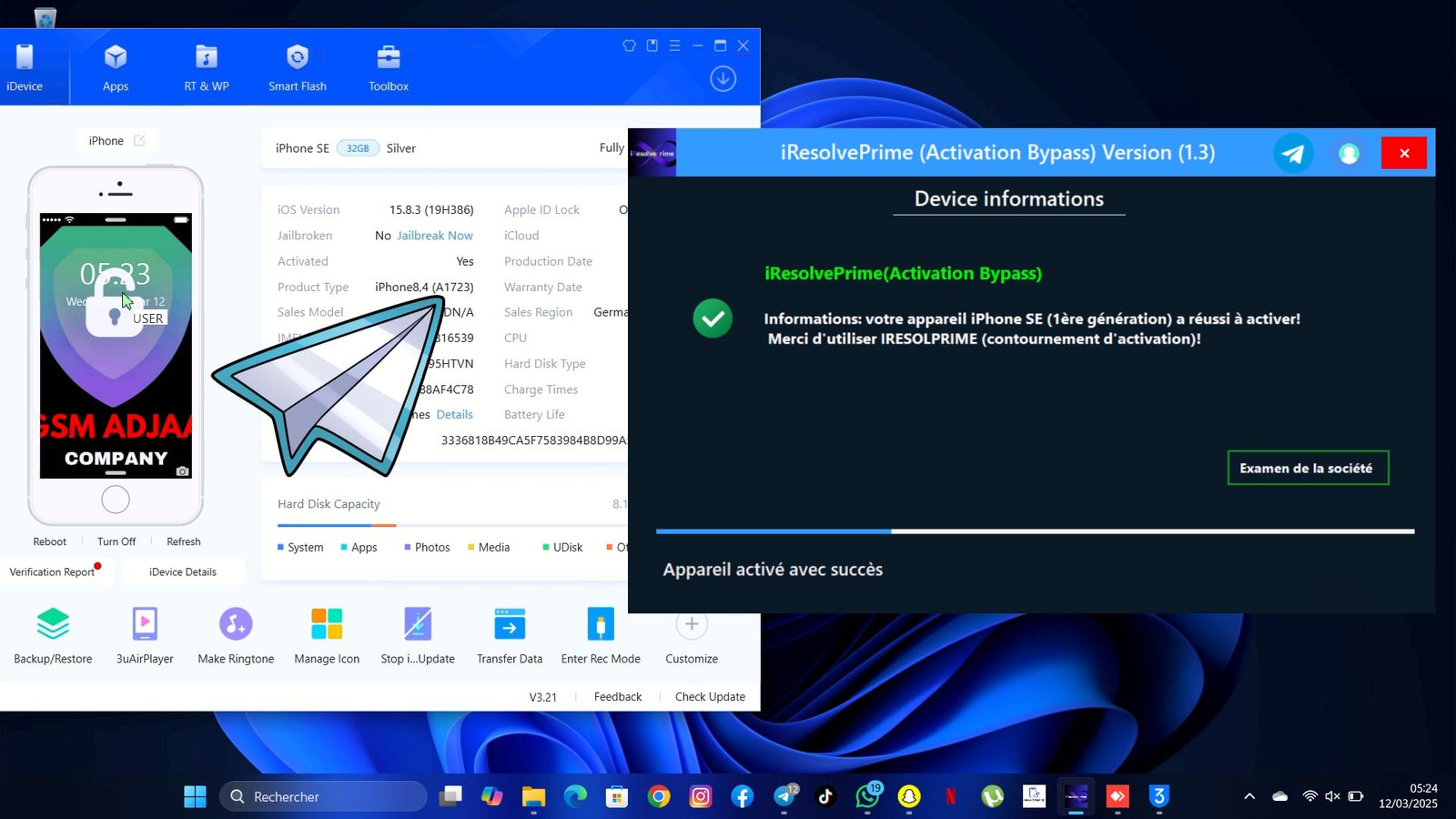The image size is (1456, 819).
Task: Open the Windows Start menu
Action: (x=195, y=796)
